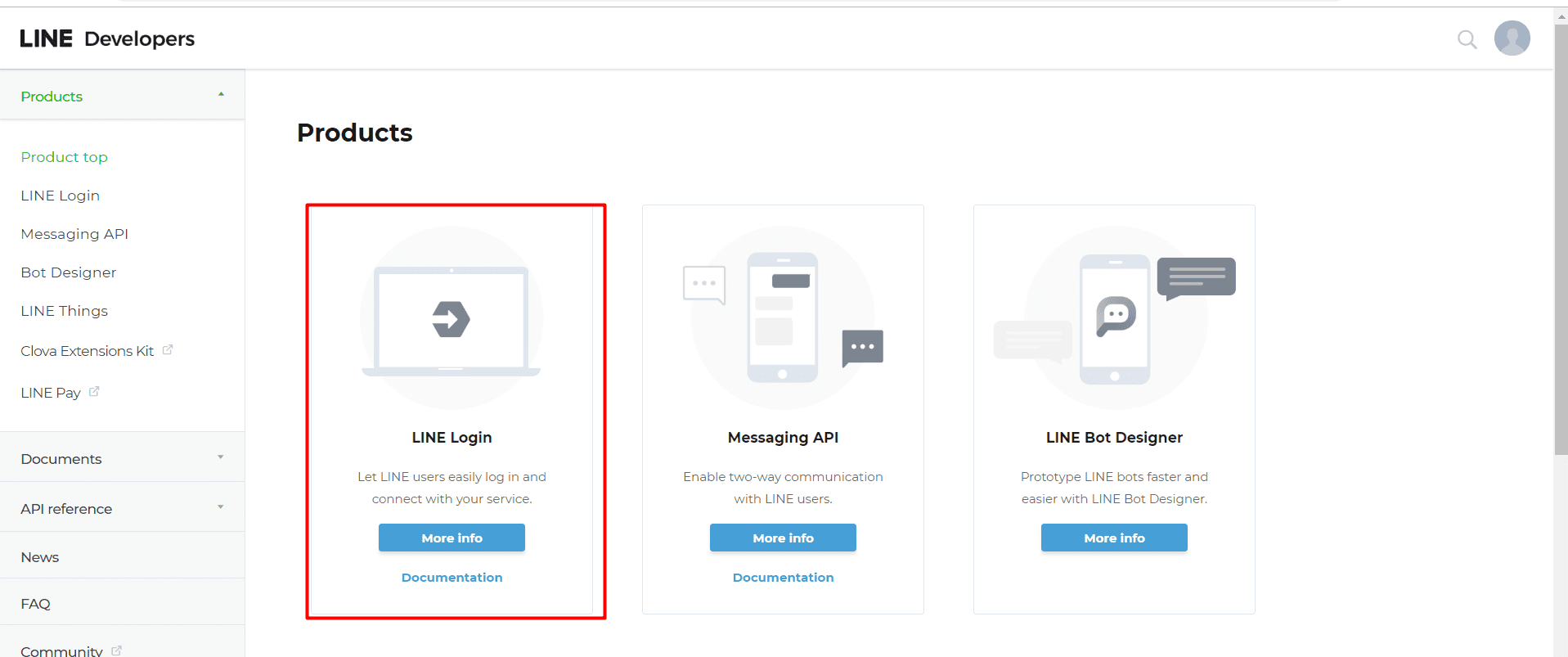This screenshot has height=657, width=1568.
Task: Collapse the Products sidebar section
Action: pos(123,96)
